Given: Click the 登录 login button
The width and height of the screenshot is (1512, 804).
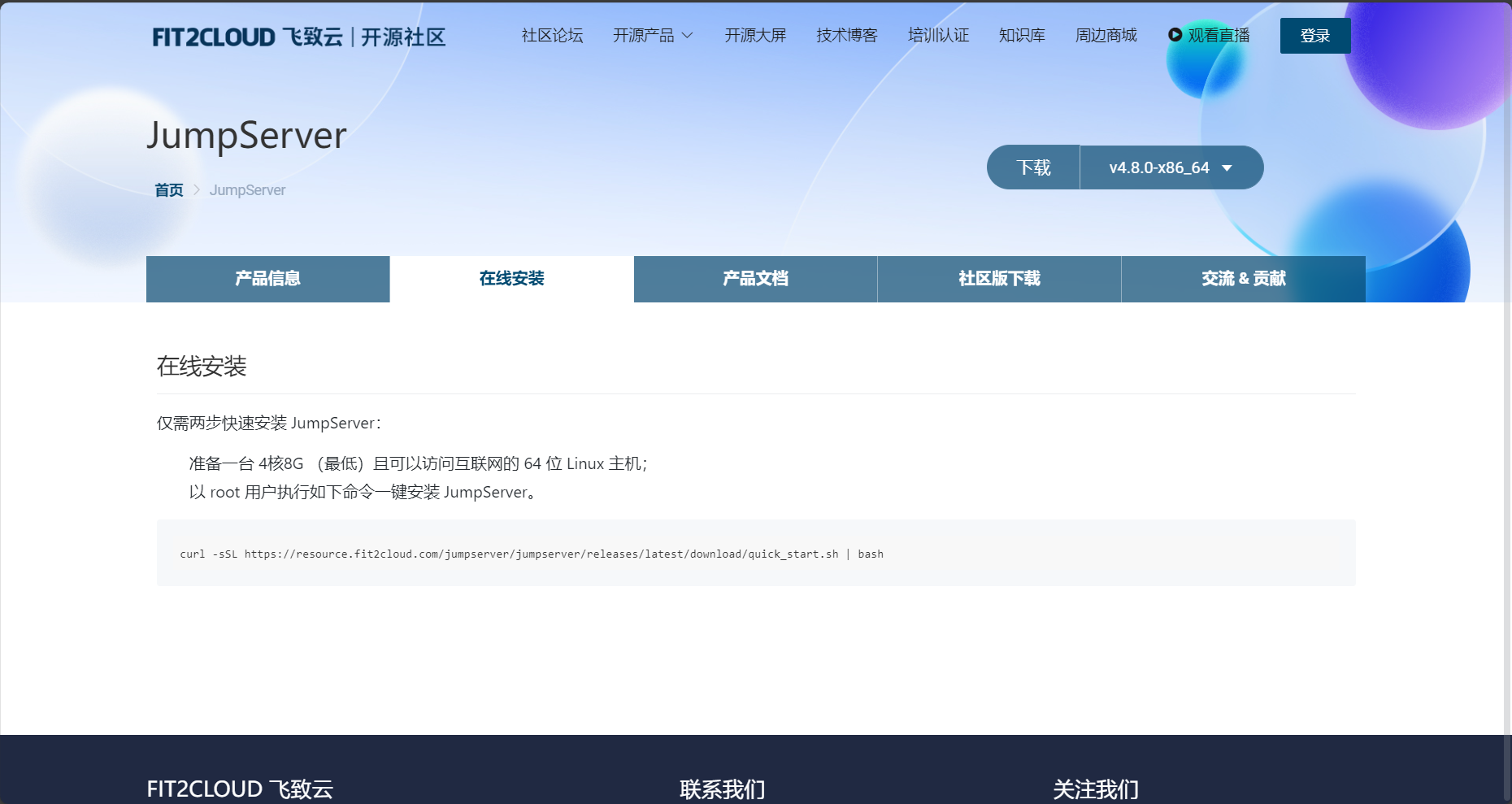Looking at the screenshot, I should coord(1314,35).
